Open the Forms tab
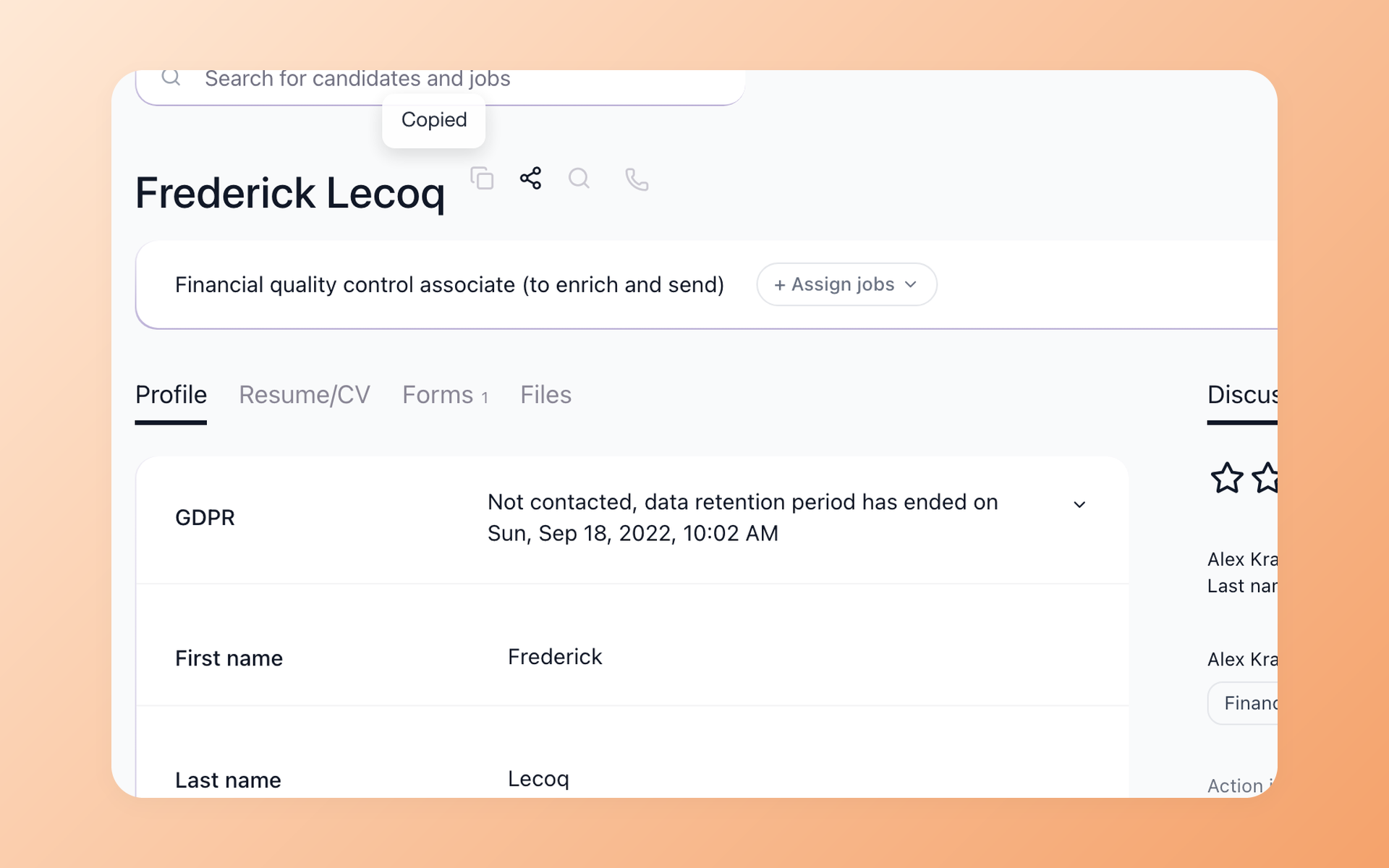The image size is (1389, 868). (x=446, y=395)
